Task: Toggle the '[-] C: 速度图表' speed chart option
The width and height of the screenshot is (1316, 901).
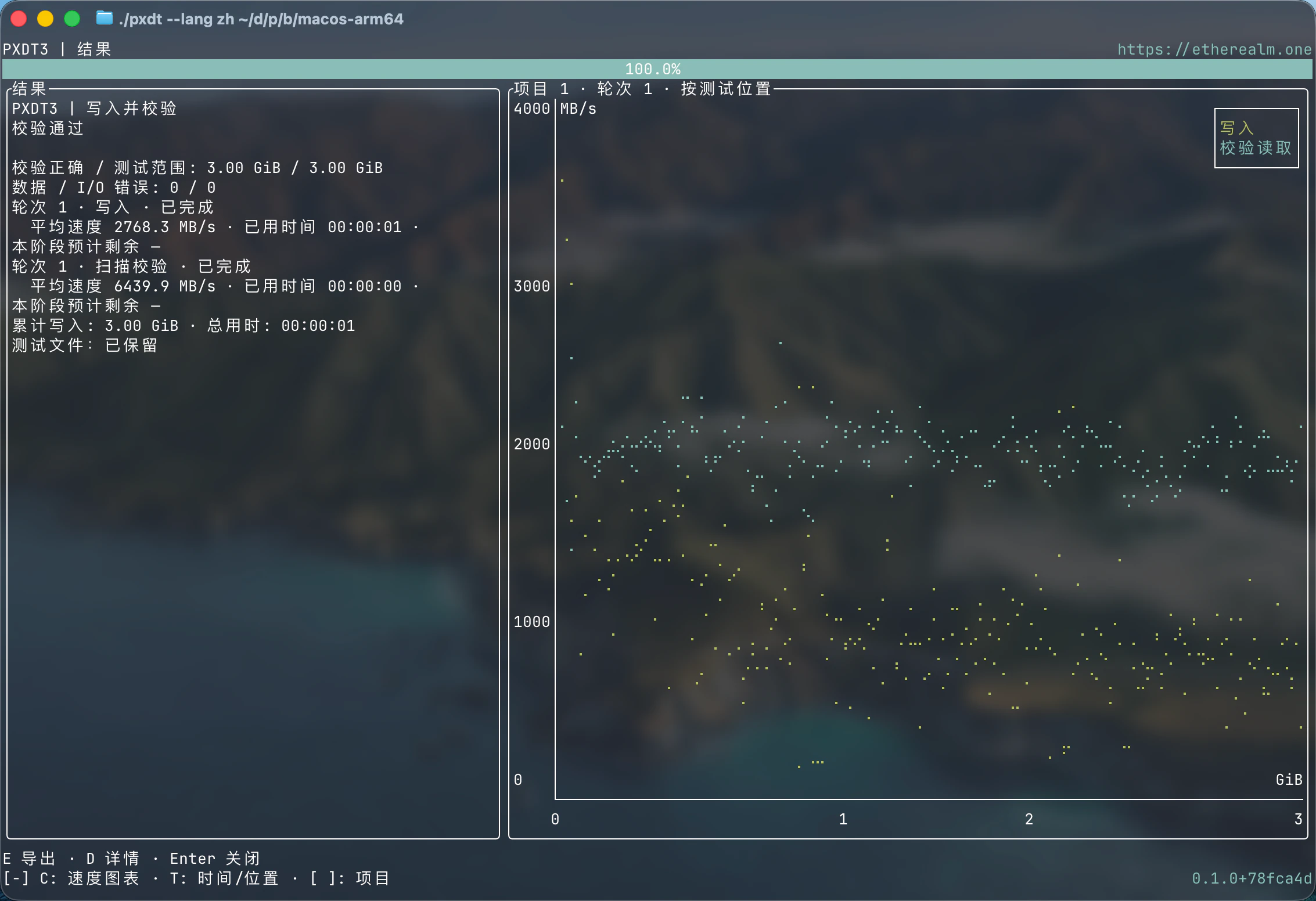Action: 71,878
